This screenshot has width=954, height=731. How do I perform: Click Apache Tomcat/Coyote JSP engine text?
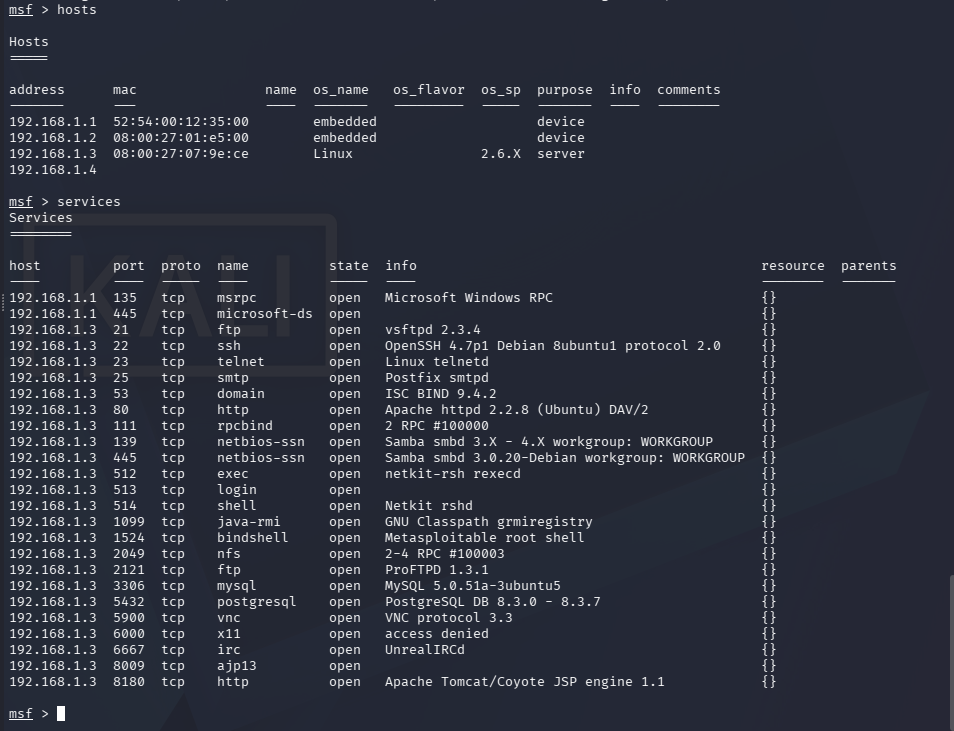[524, 682]
